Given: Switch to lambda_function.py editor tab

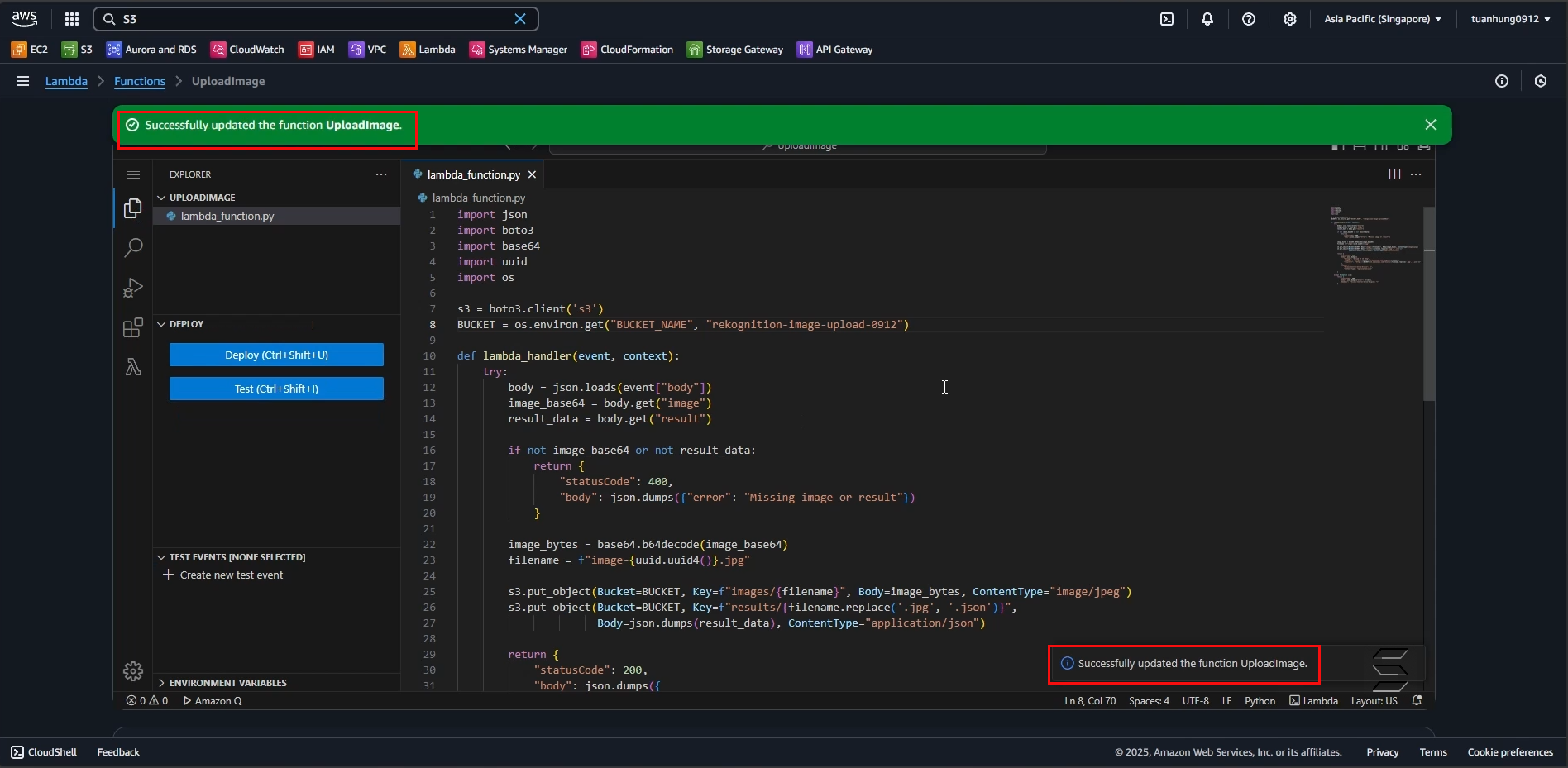Looking at the screenshot, I should pos(474,174).
